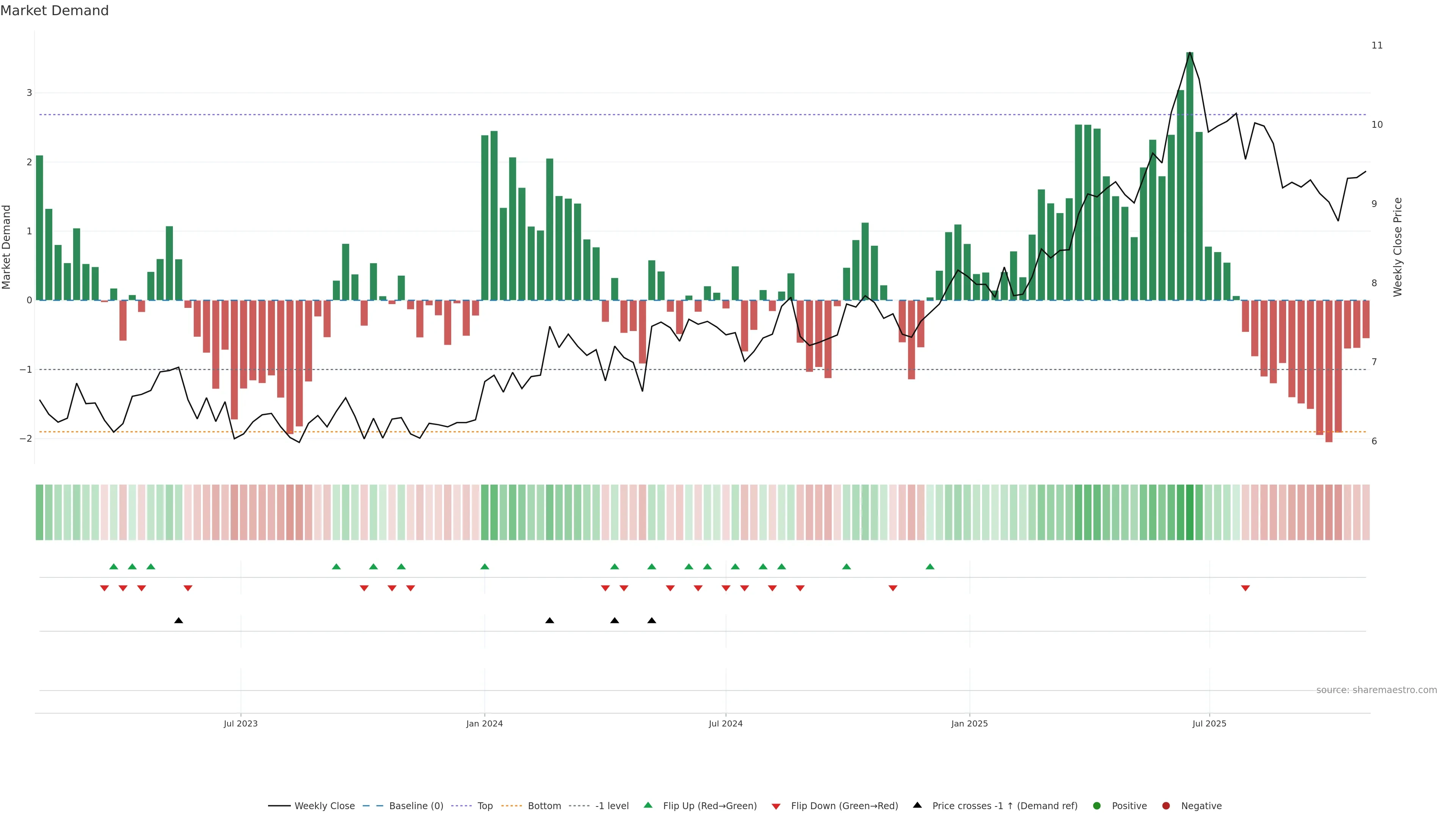Toggle the -1 level legend entry
The image size is (1456, 819).
612,805
